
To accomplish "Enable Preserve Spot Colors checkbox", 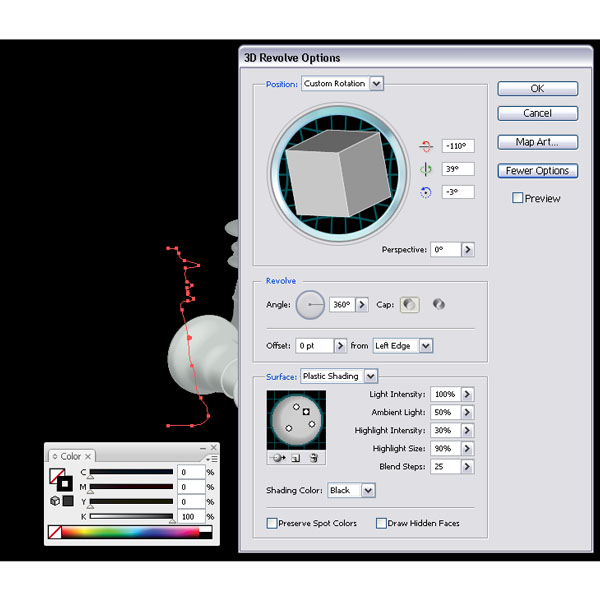I will coord(272,523).
